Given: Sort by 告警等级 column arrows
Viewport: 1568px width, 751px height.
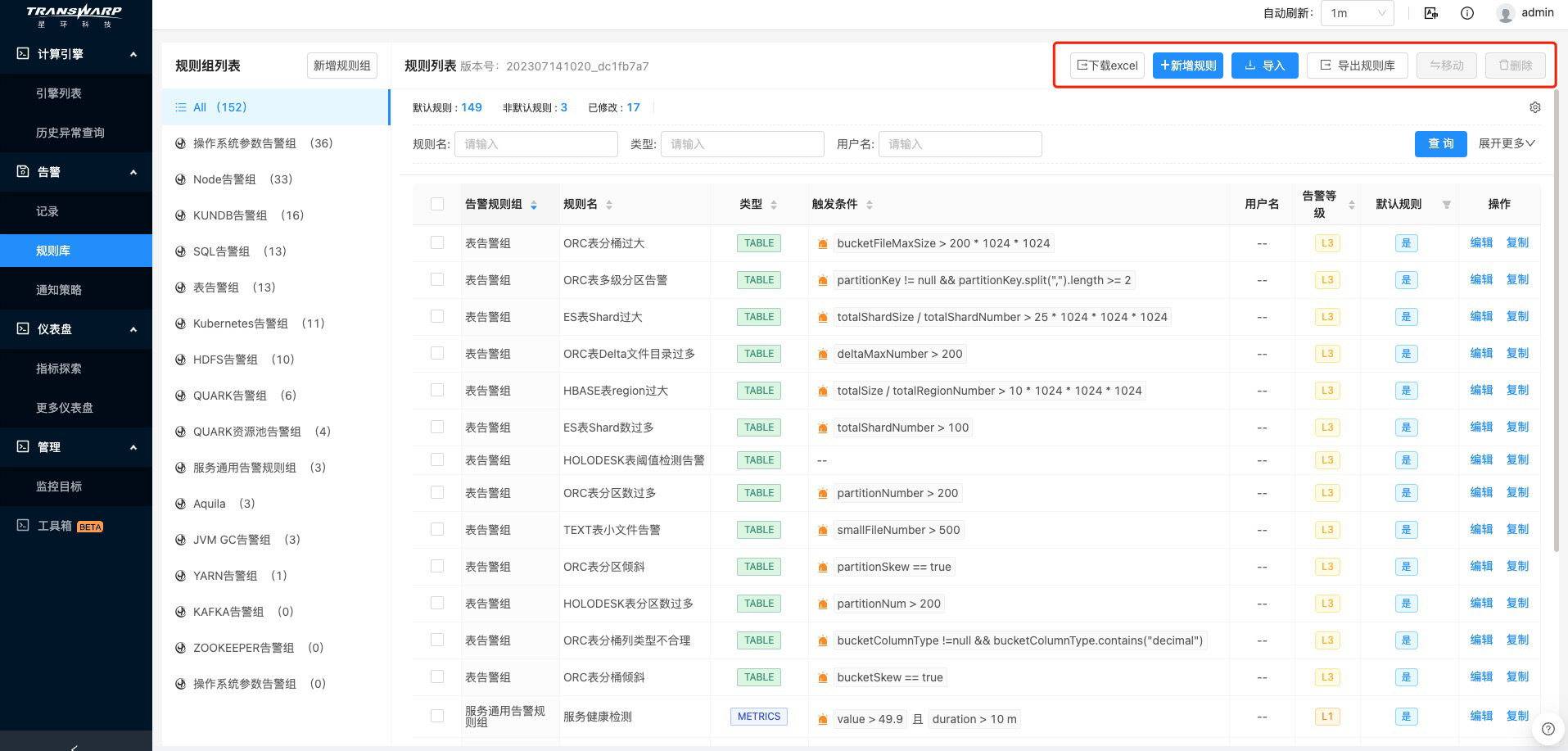Looking at the screenshot, I should tap(1352, 205).
